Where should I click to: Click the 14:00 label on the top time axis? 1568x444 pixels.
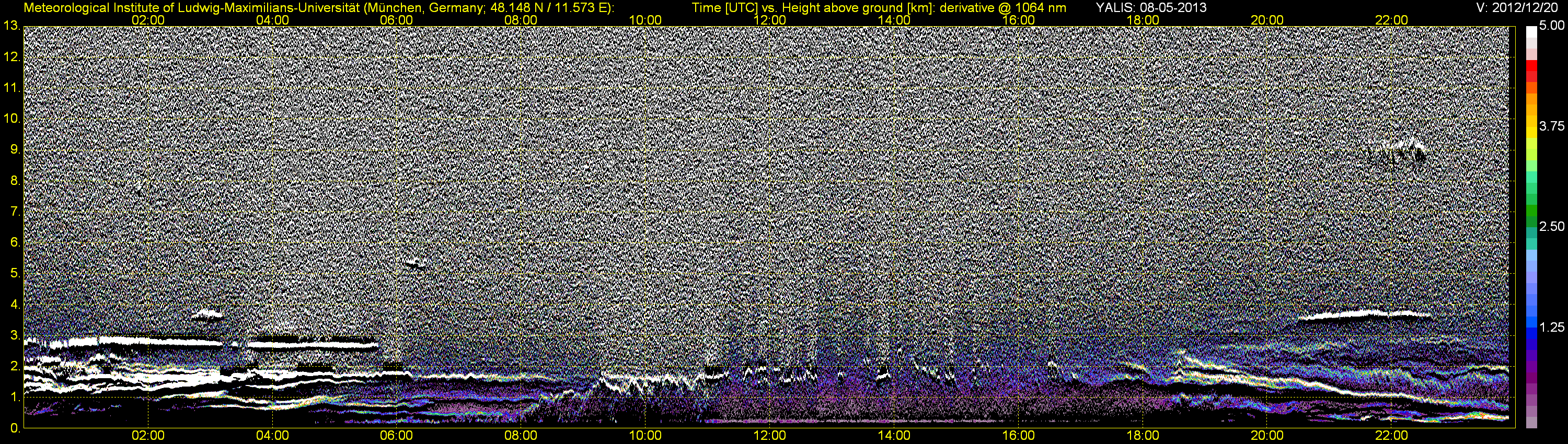point(894,20)
